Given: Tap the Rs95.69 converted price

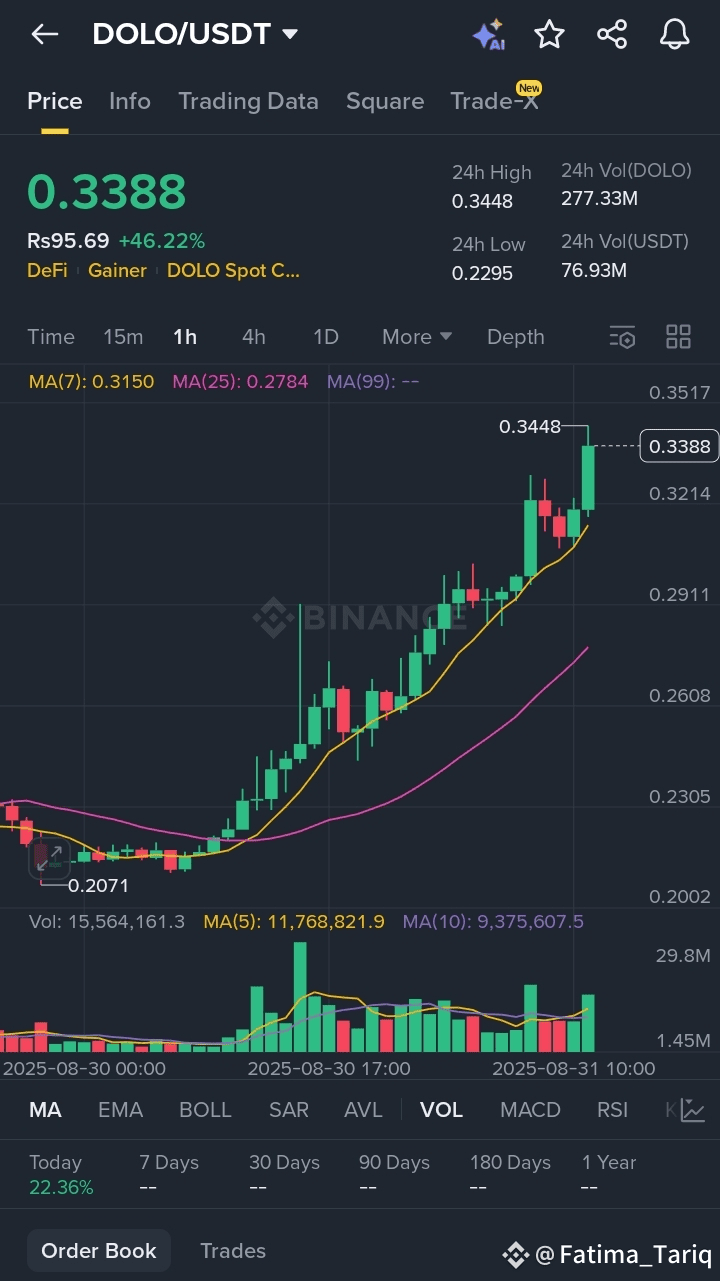Looking at the screenshot, I should (68, 241).
